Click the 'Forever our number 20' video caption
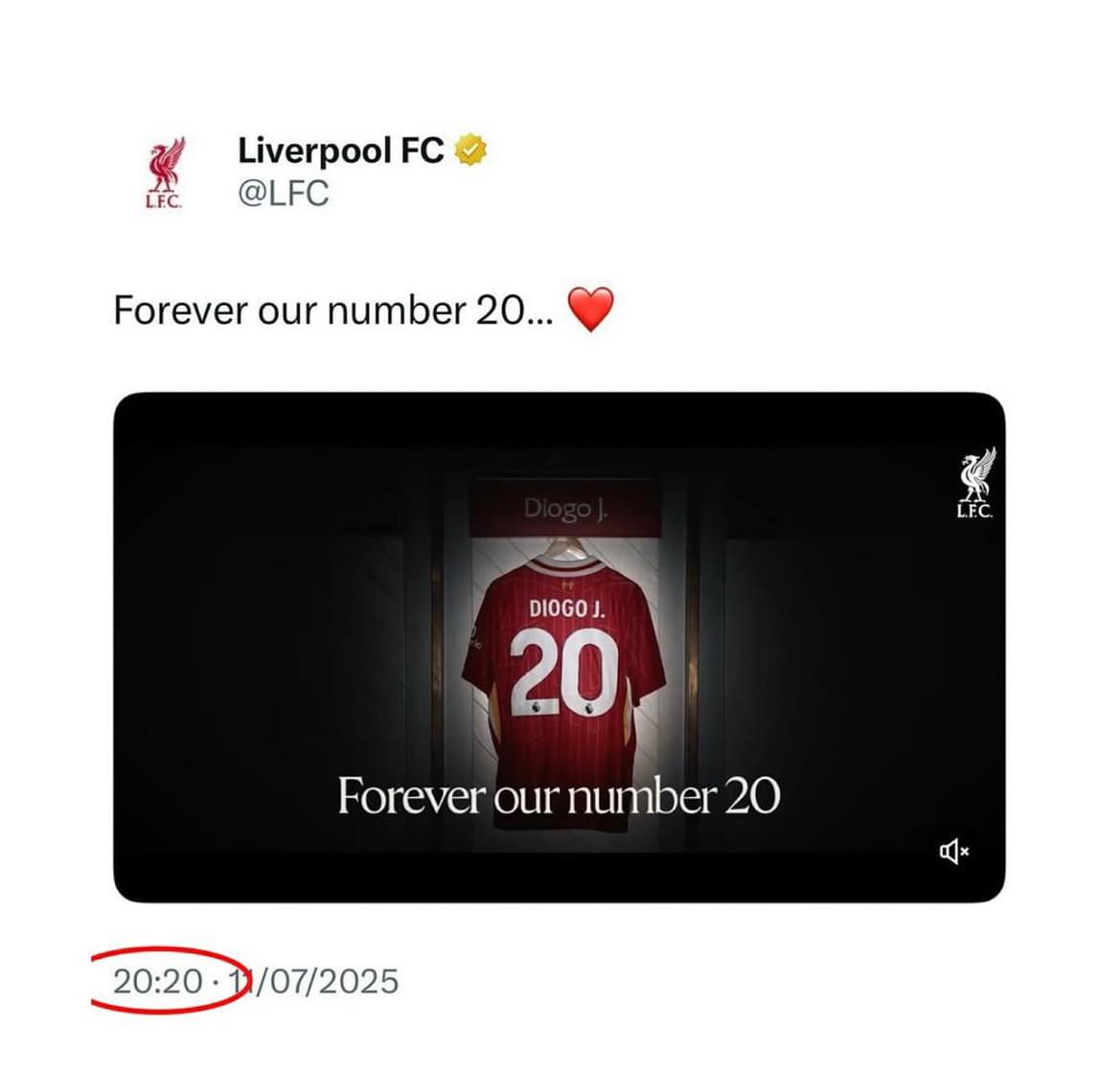The height and width of the screenshot is (1072, 1120). click(x=559, y=795)
